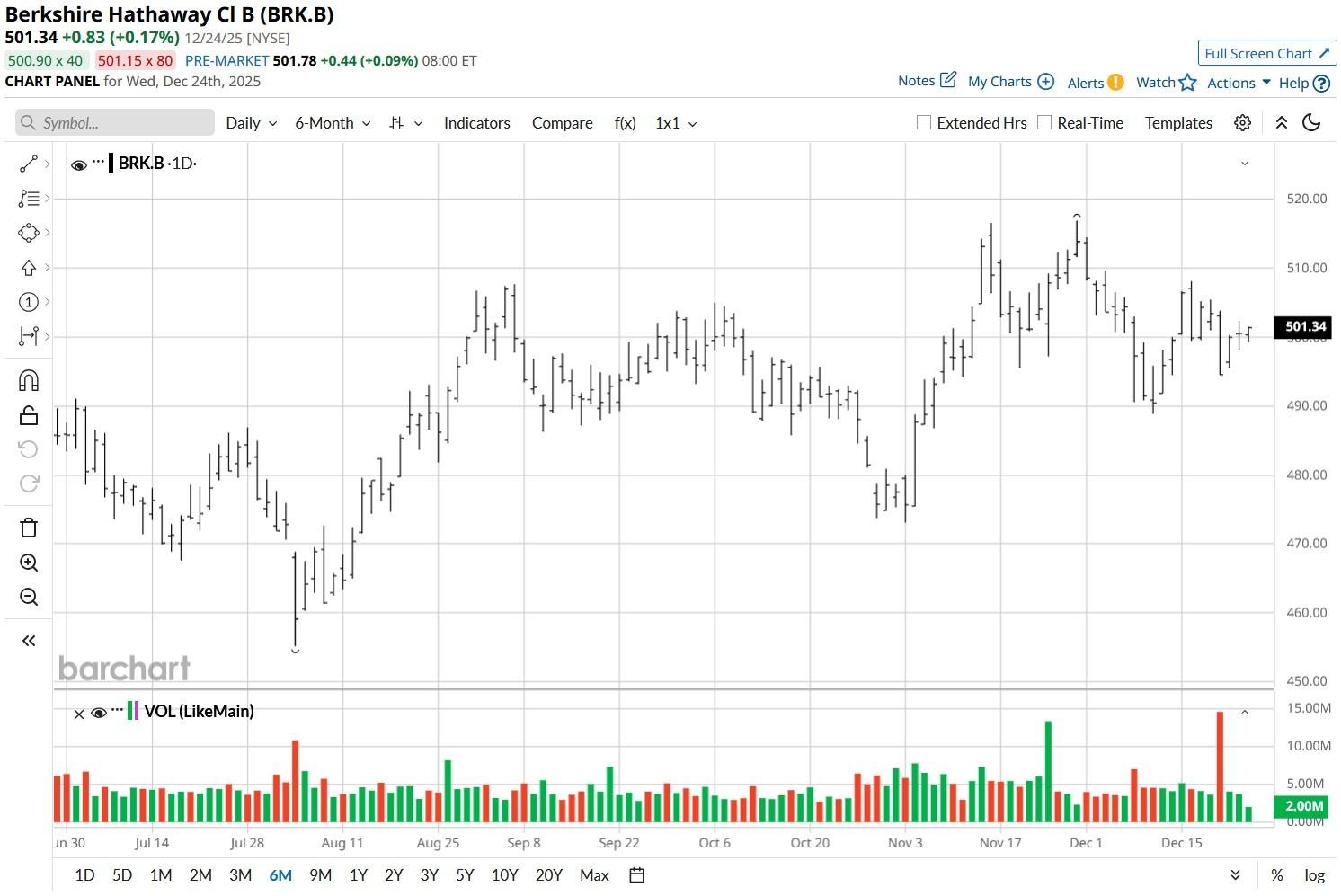Select the arrow marker tool
1341x896 pixels.
coord(28,268)
